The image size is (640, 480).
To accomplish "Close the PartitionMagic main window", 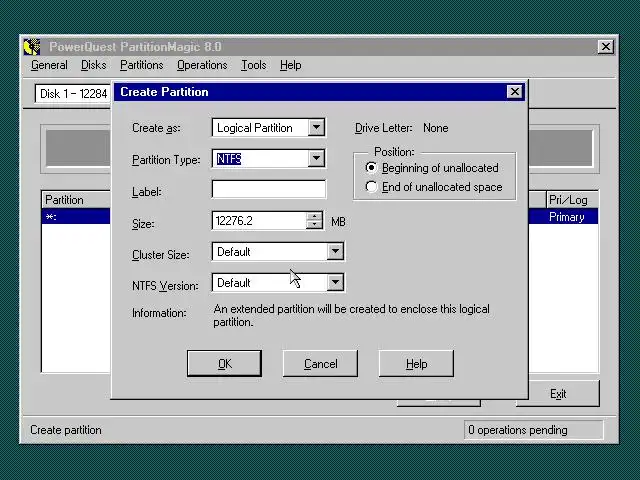I will 606,47.
